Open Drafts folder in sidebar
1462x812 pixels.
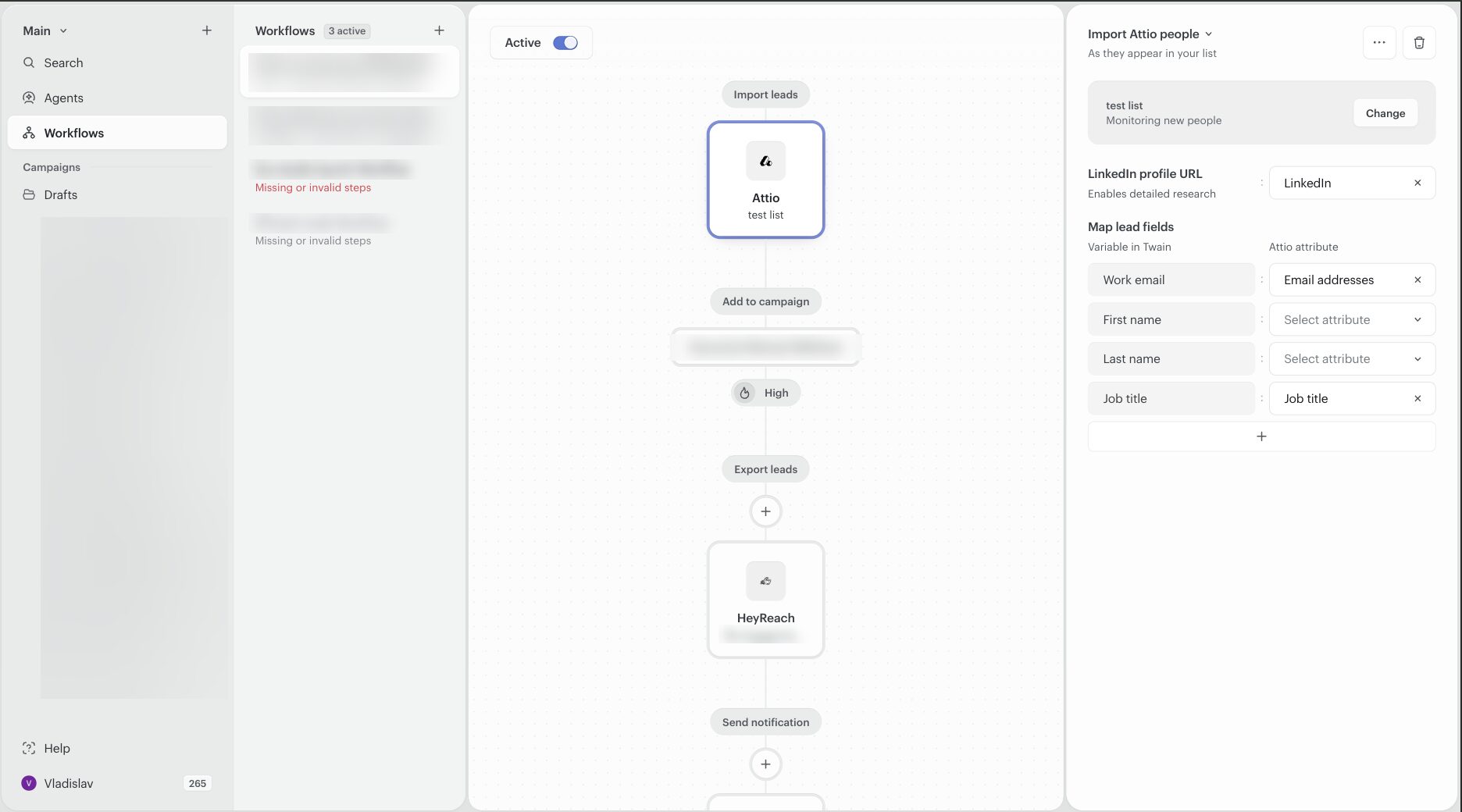[117, 194]
